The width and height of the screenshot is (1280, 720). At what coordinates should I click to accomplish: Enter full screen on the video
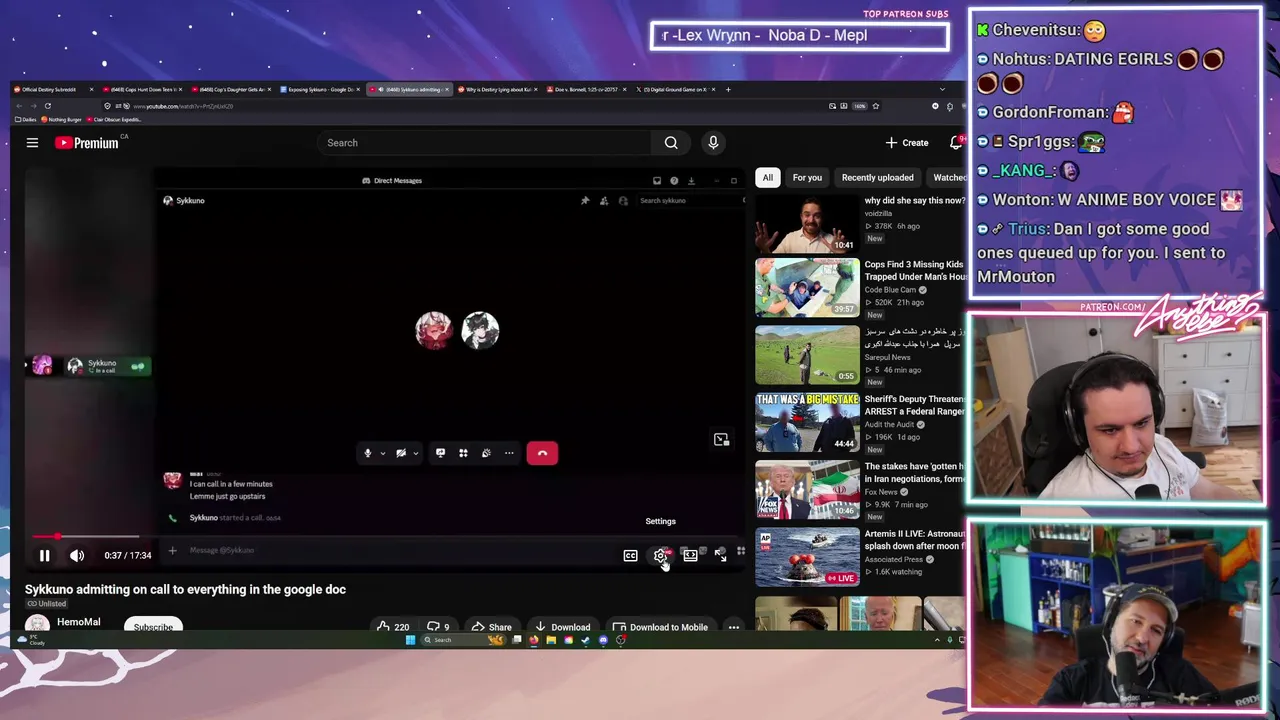pos(720,555)
